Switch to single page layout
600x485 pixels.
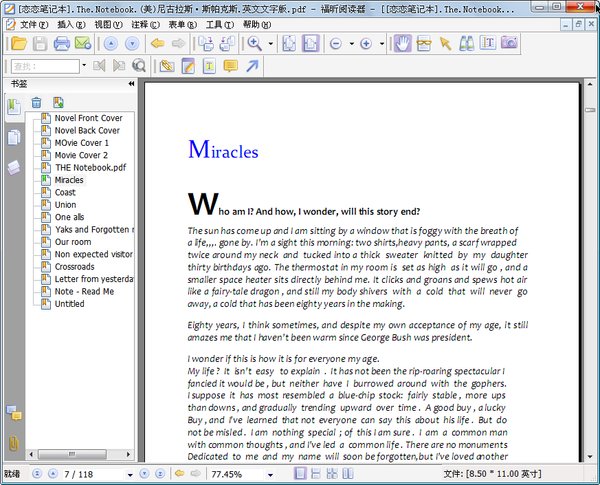[x=300, y=474]
